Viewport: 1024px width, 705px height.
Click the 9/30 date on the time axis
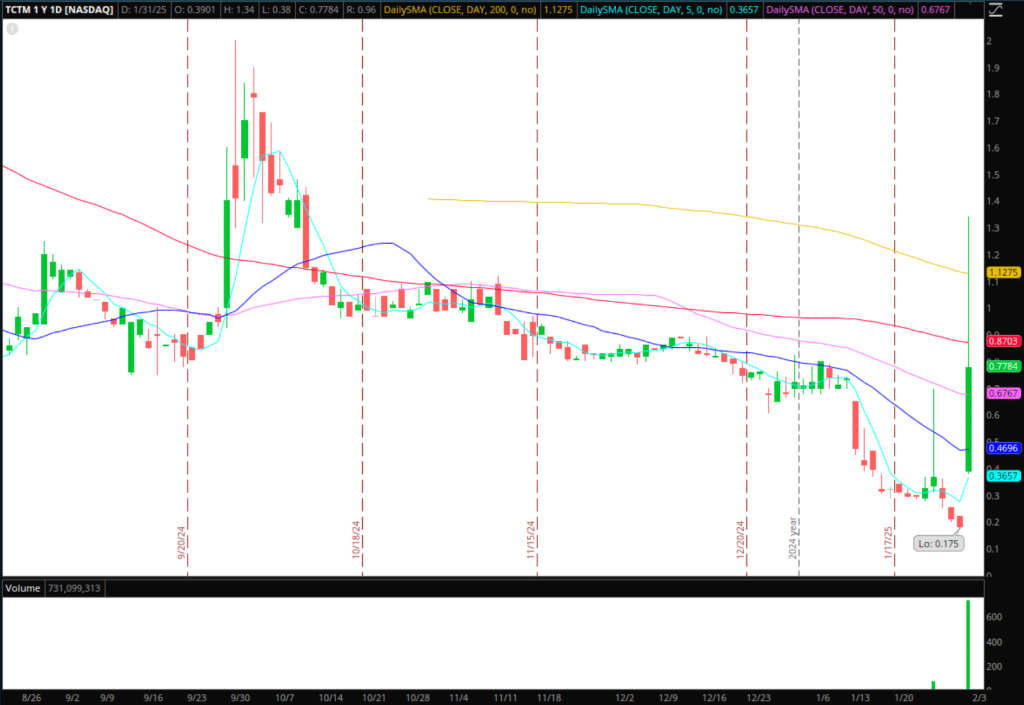click(x=240, y=698)
